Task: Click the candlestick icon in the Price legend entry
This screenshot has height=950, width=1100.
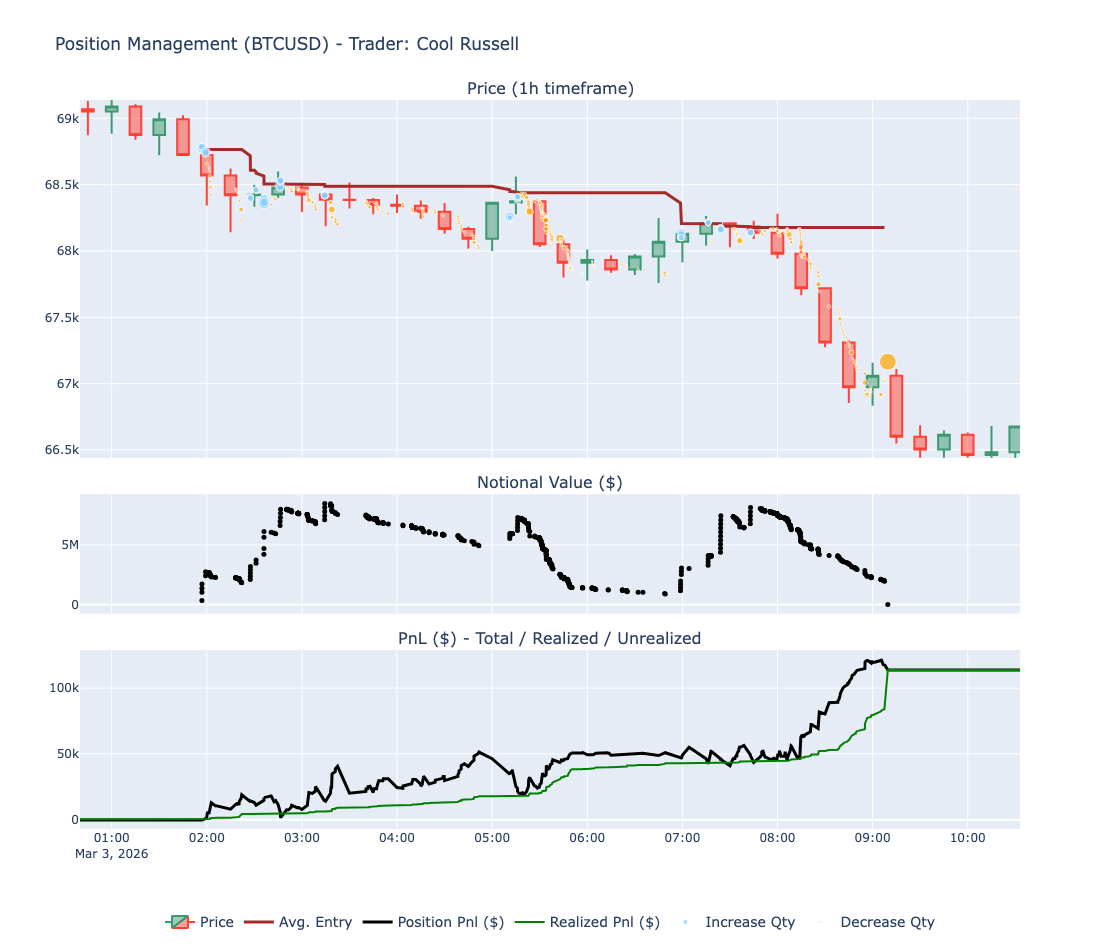Action: tap(182, 922)
